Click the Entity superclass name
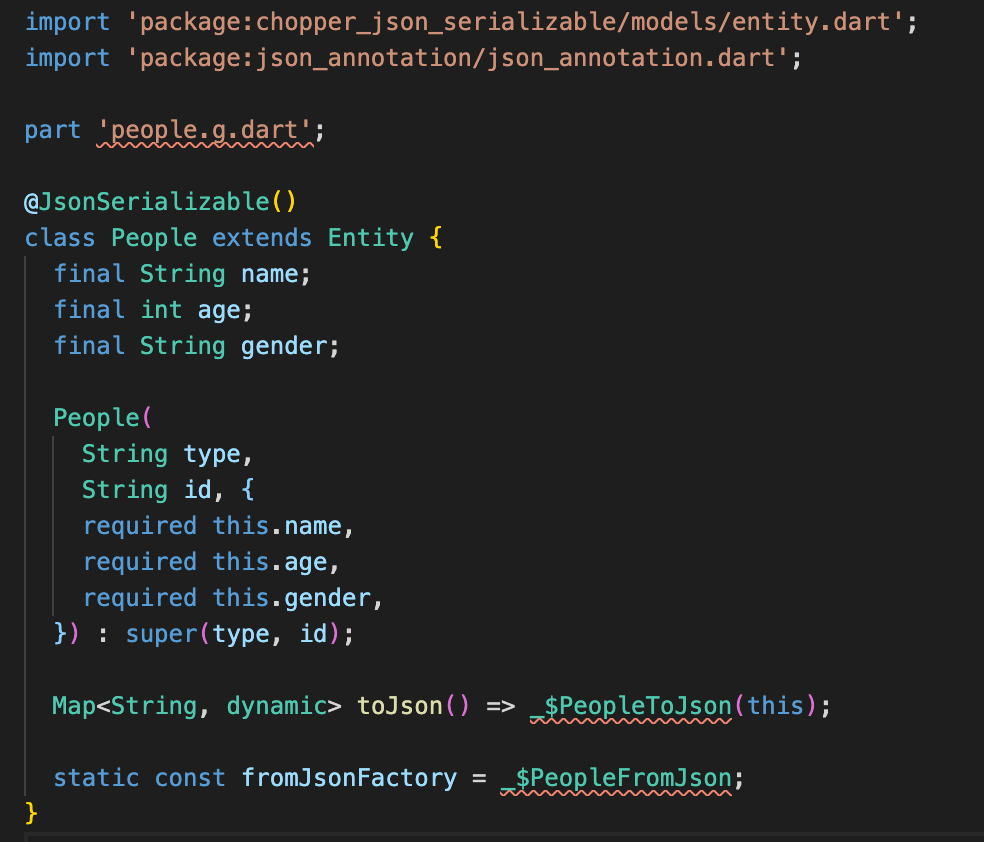The height and width of the screenshot is (842, 984). tap(371, 238)
